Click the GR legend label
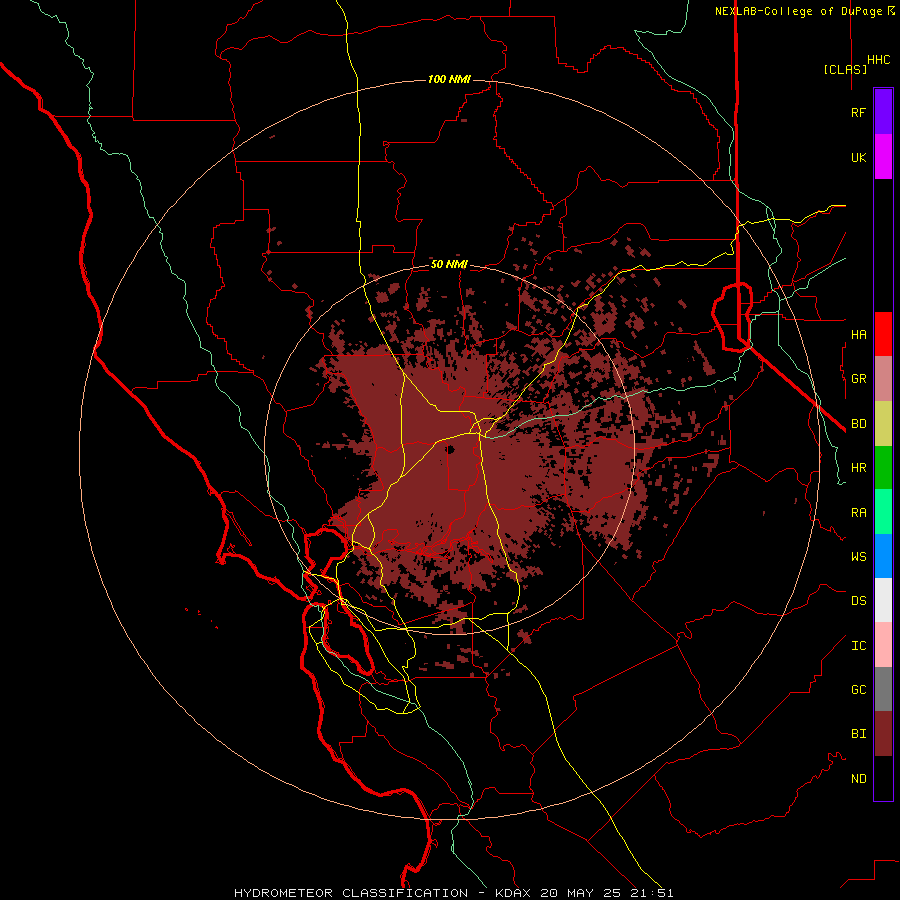Image resolution: width=900 pixels, height=900 pixels. (x=858, y=379)
